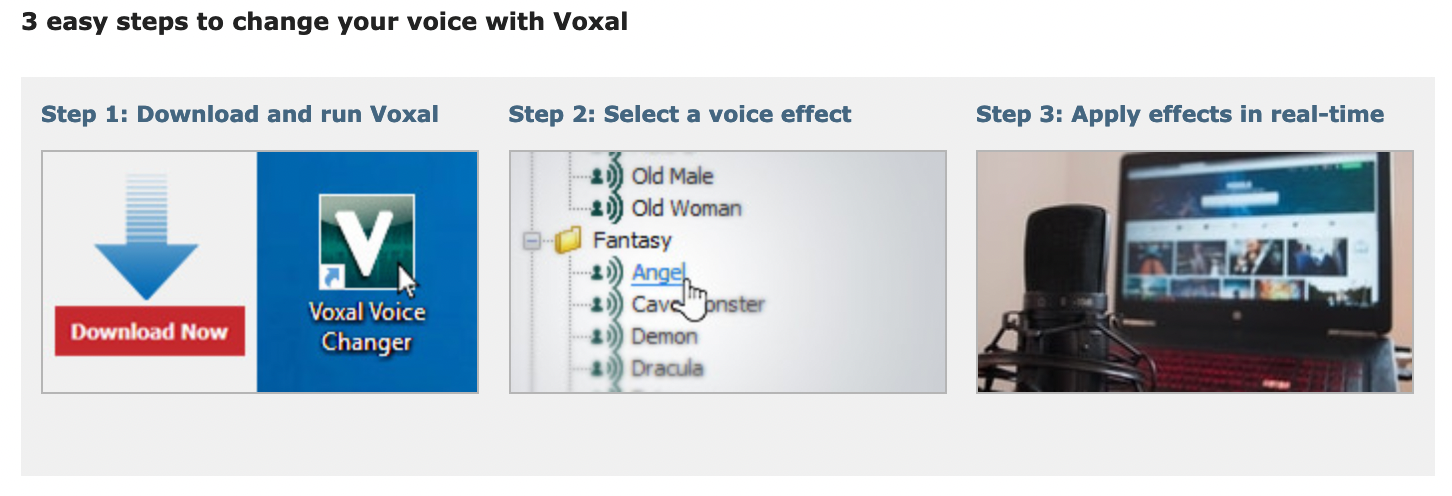Select the Old Woman voice
1452x496 pixels.
click(x=686, y=208)
